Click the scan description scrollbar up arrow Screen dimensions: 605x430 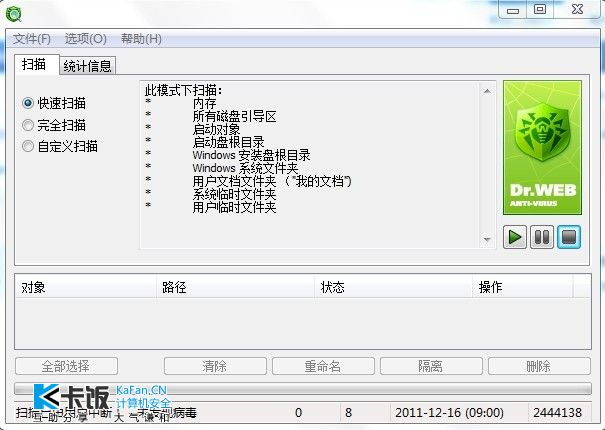pyautogui.click(x=487, y=91)
